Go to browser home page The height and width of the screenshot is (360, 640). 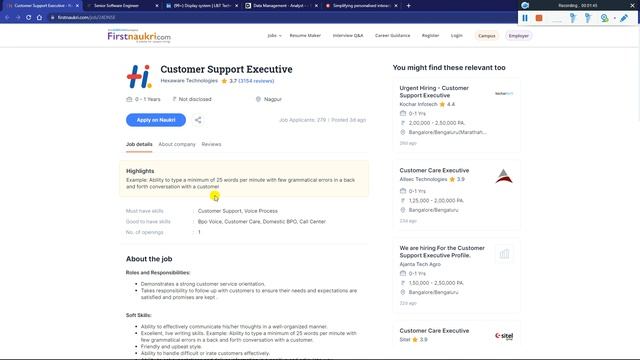[39, 18]
